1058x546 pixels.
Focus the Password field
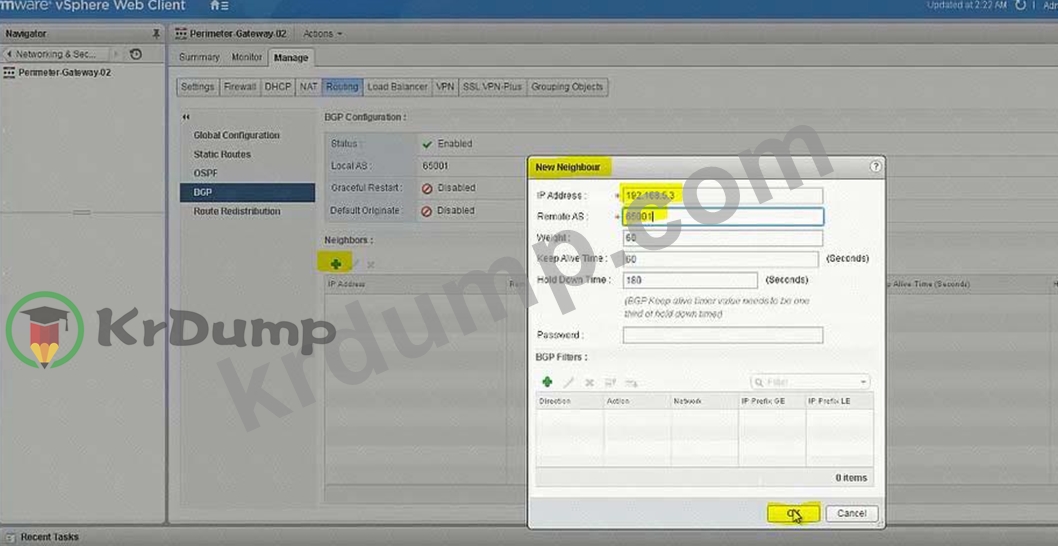point(723,335)
